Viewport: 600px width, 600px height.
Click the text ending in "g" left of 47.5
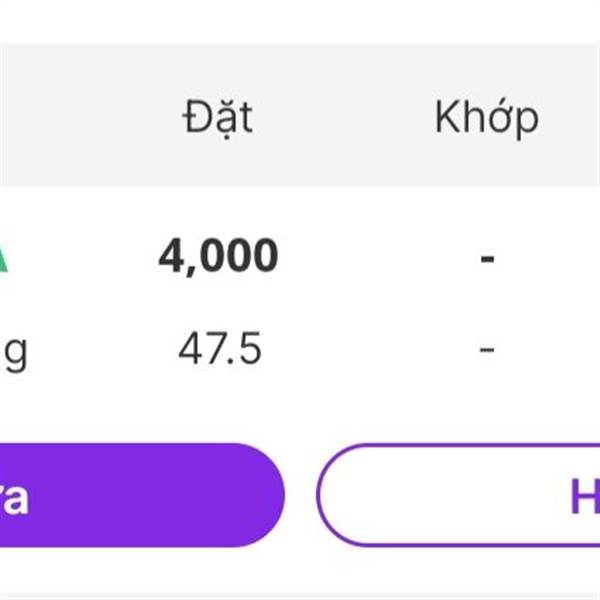click(x=14, y=352)
